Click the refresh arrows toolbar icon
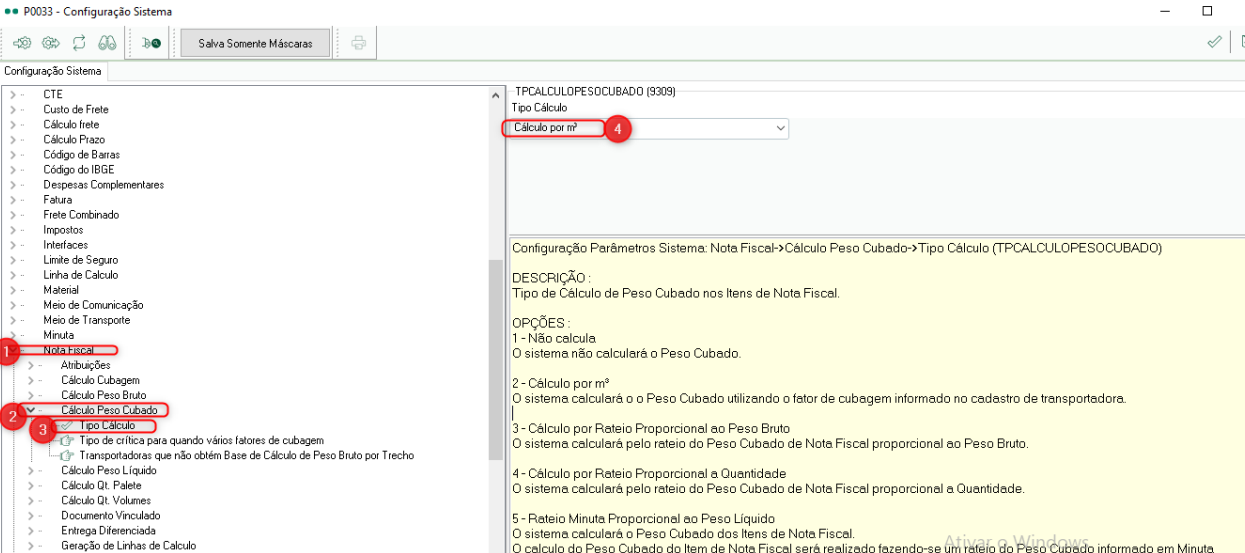Screen dimensions: 1245x553 (x=79, y=43)
